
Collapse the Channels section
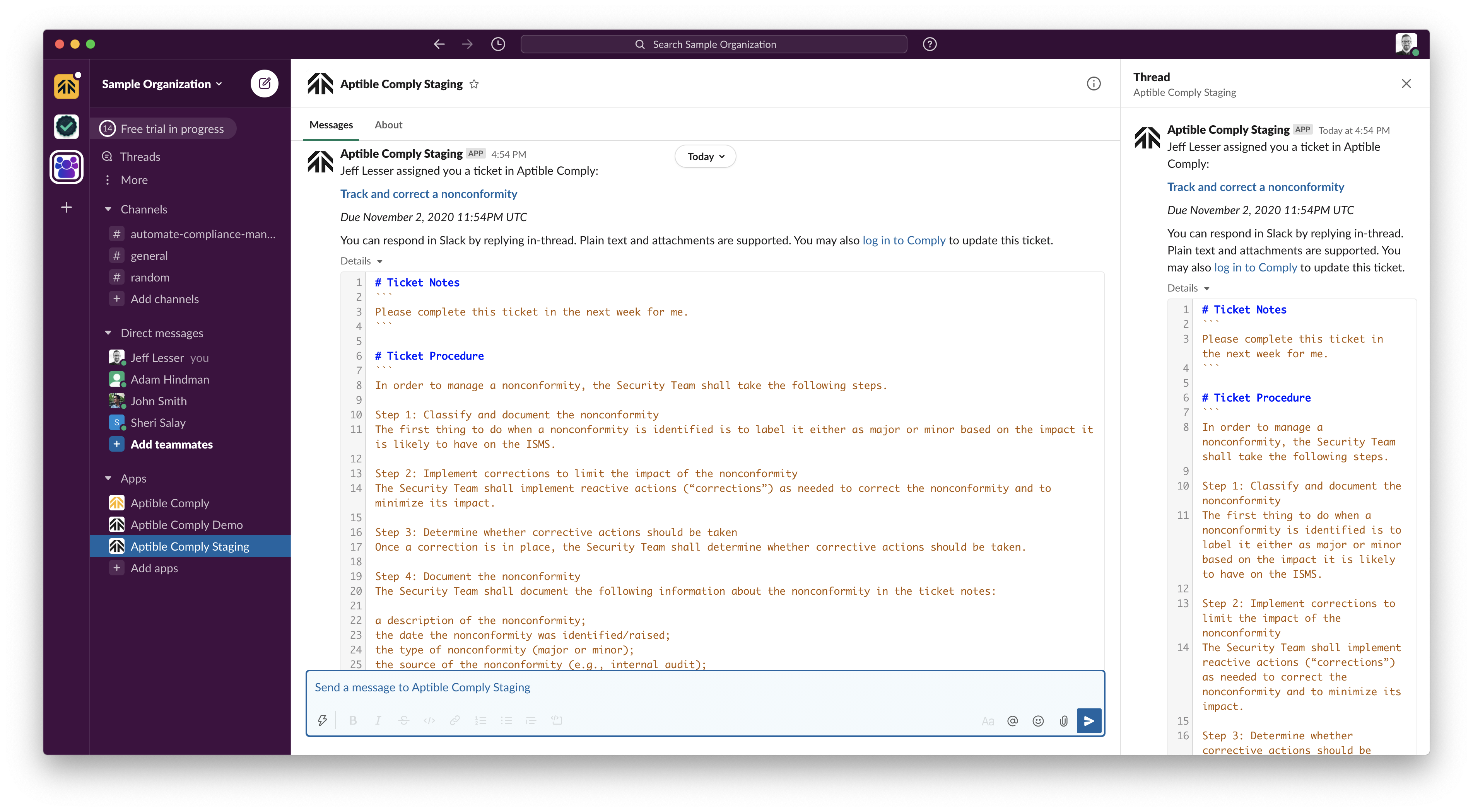pos(108,210)
